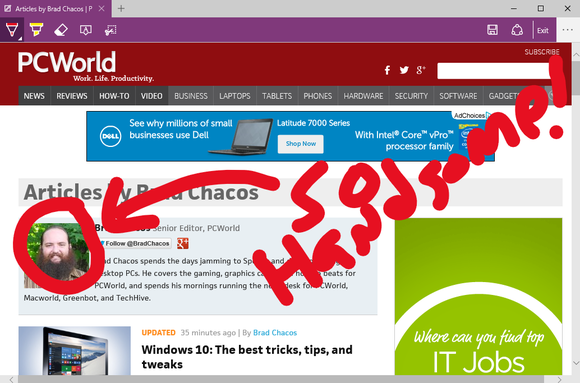Image resolution: width=580 pixels, height=383 pixels.
Task: Click the Google+ badge beside Follow
Action: (183, 243)
